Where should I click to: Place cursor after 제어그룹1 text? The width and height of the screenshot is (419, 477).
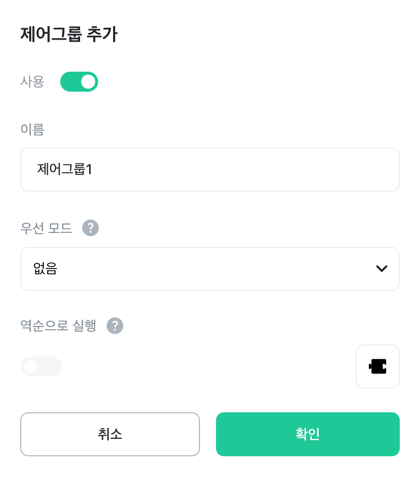(93, 169)
